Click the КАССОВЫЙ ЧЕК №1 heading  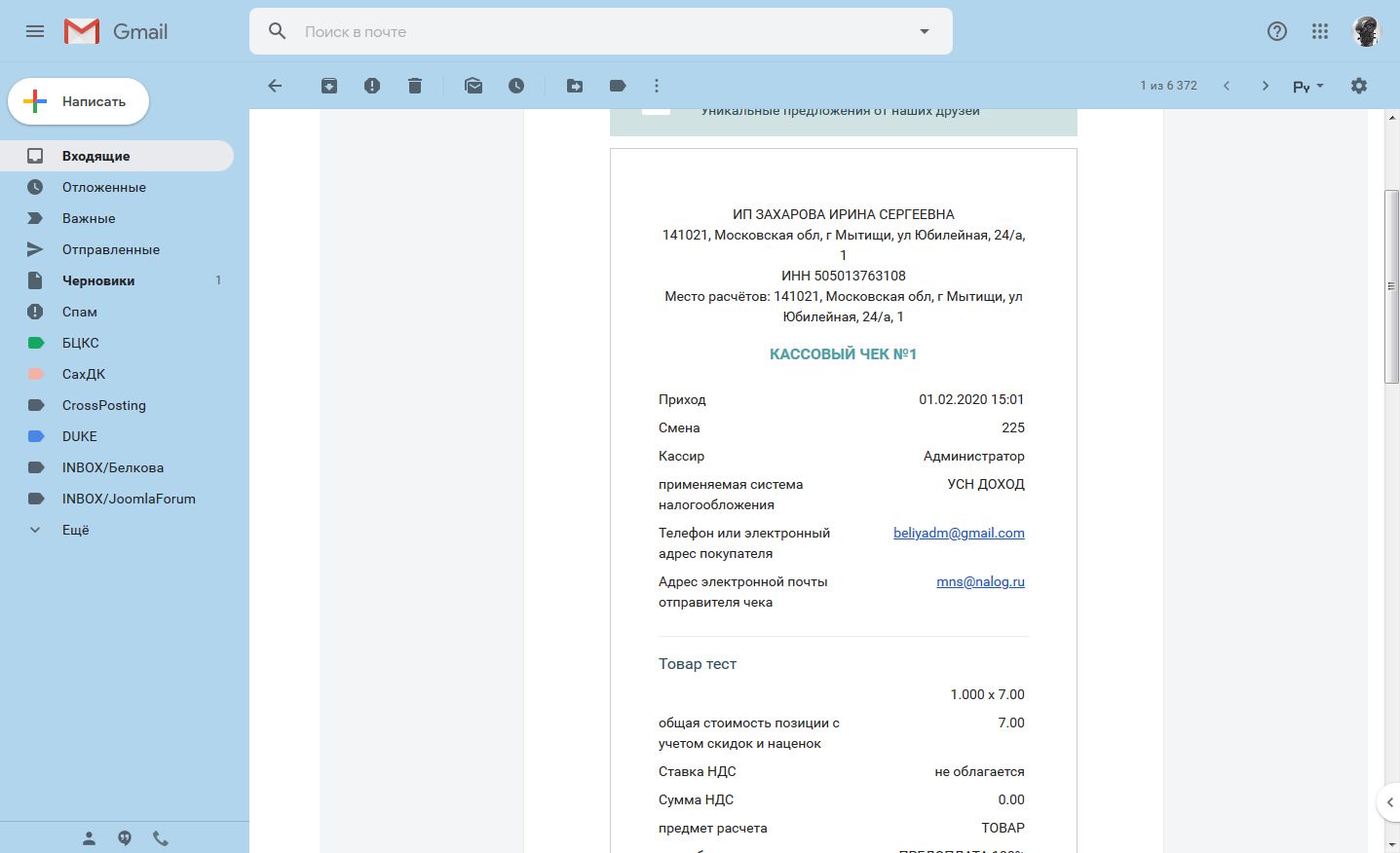coord(844,353)
